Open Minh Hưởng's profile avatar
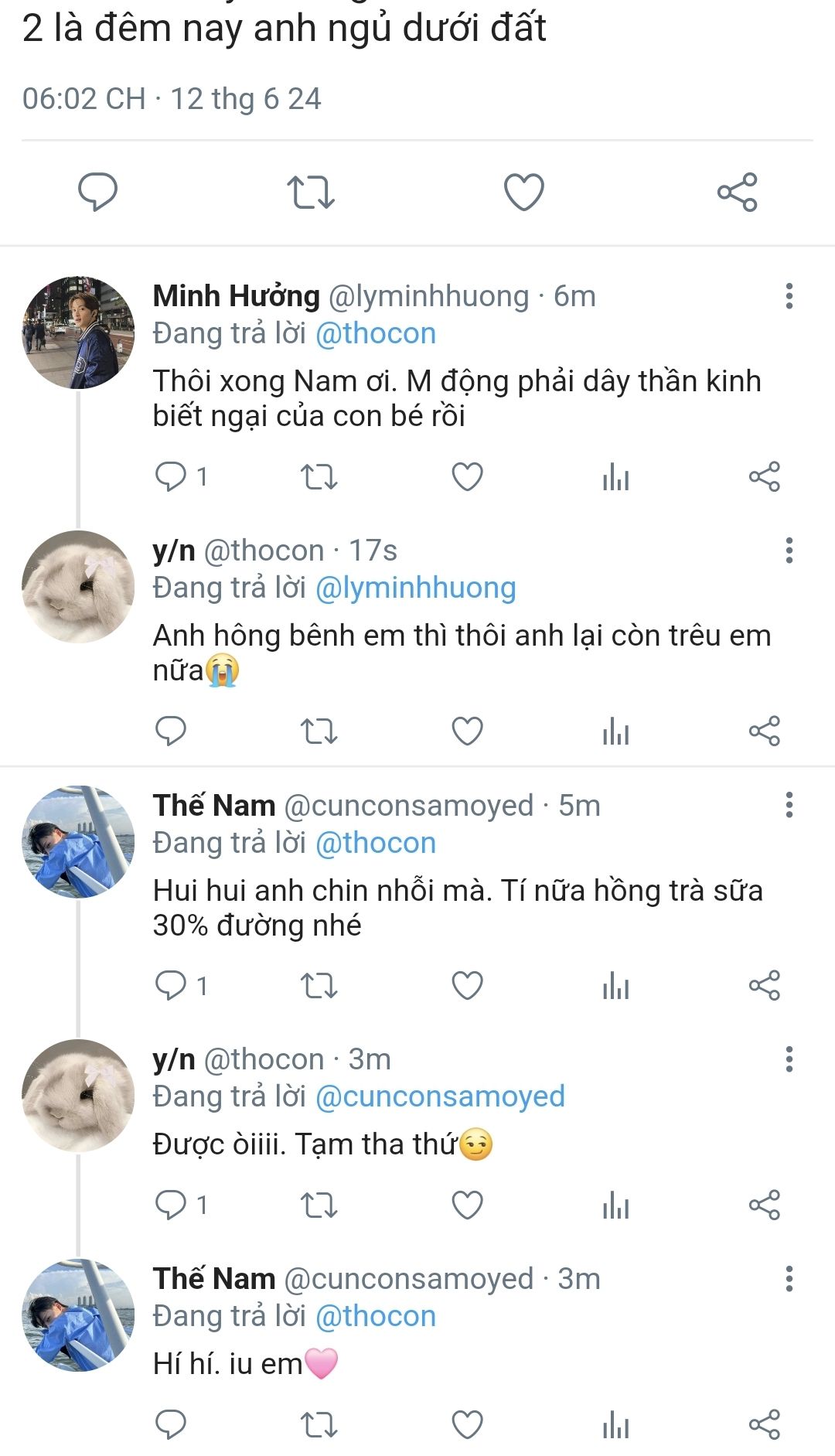Image resolution: width=835 pixels, height=1456 pixels. (78, 332)
